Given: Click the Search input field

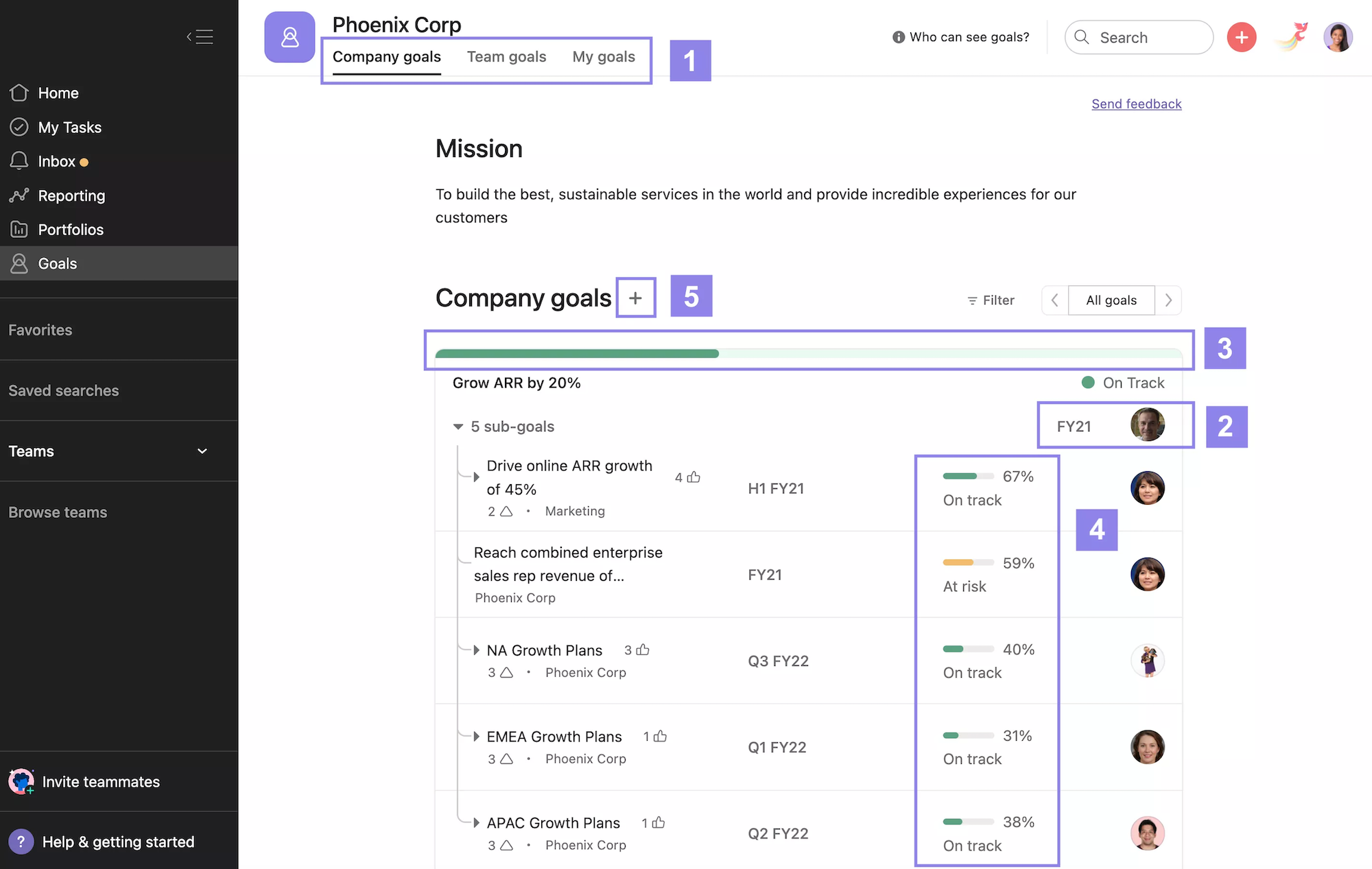Looking at the screenshot, I should coord(1149,36).
